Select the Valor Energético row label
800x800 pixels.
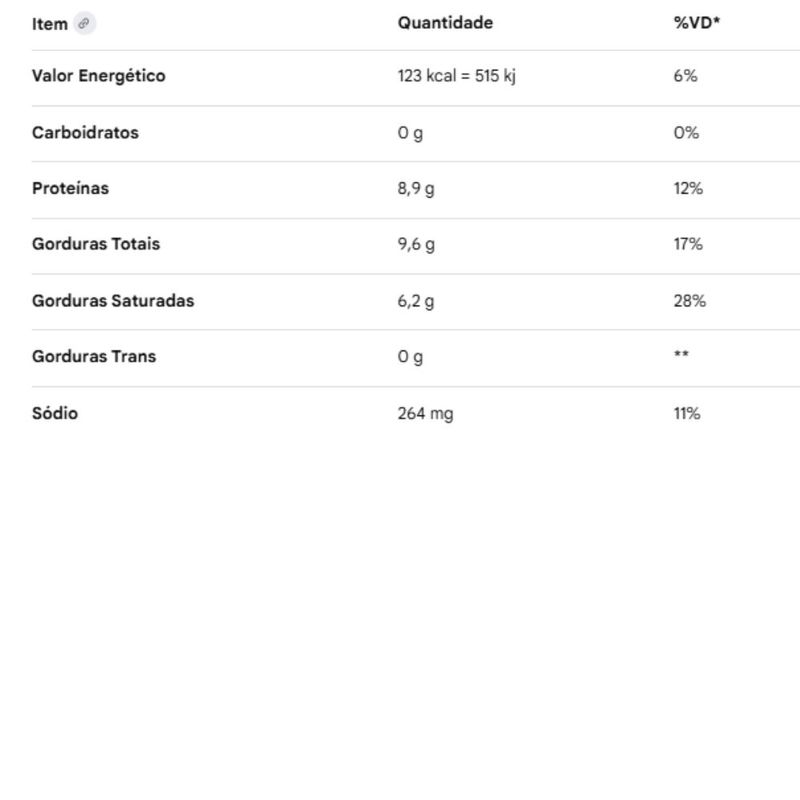pos(98,76)
